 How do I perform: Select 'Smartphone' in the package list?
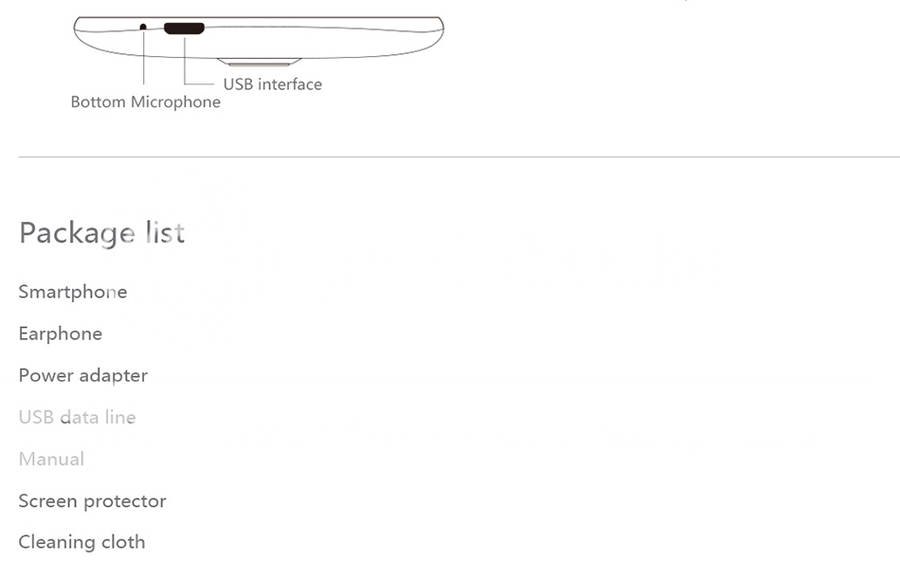click(73, 292)
